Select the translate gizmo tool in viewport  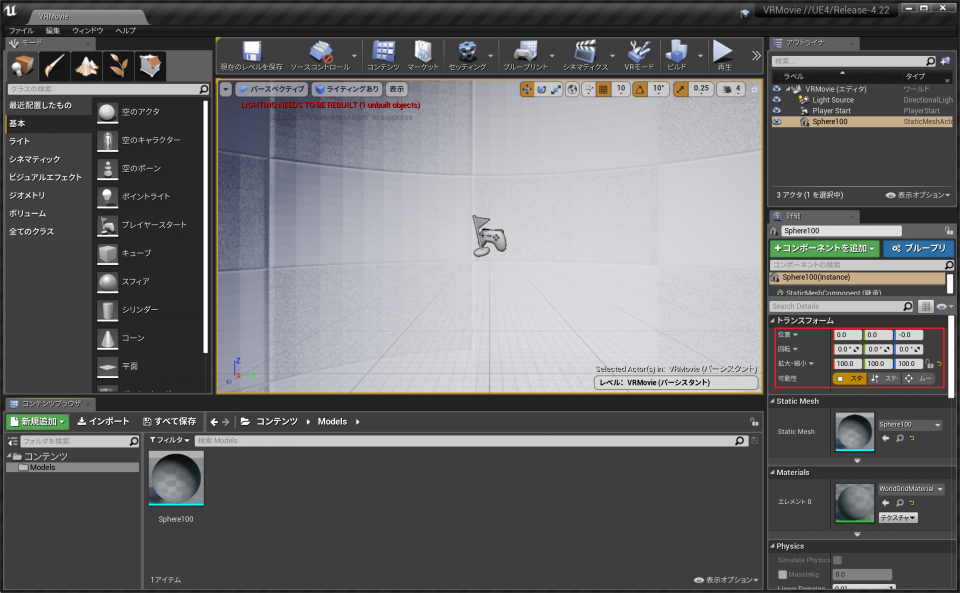pos(527,89)
